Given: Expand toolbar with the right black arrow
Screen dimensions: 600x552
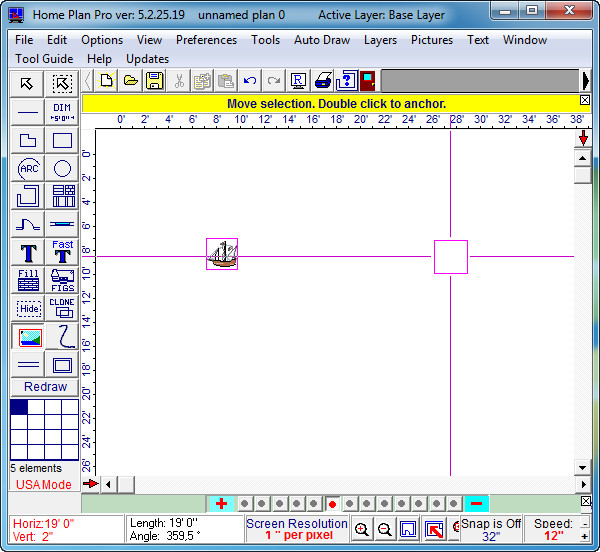Looking at the screenshot, I should [586, 81].
